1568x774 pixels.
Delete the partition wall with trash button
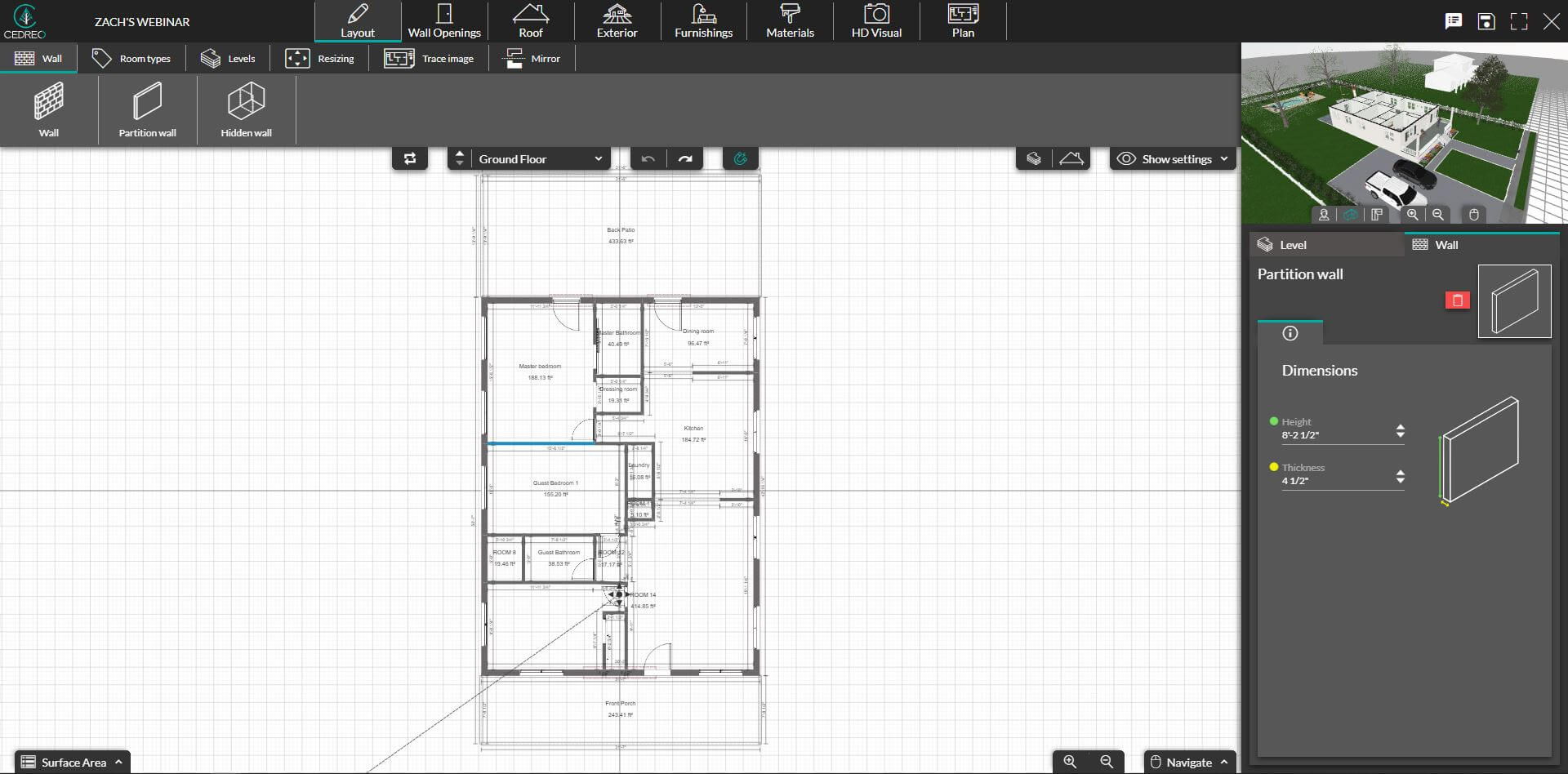(1459, 300)
